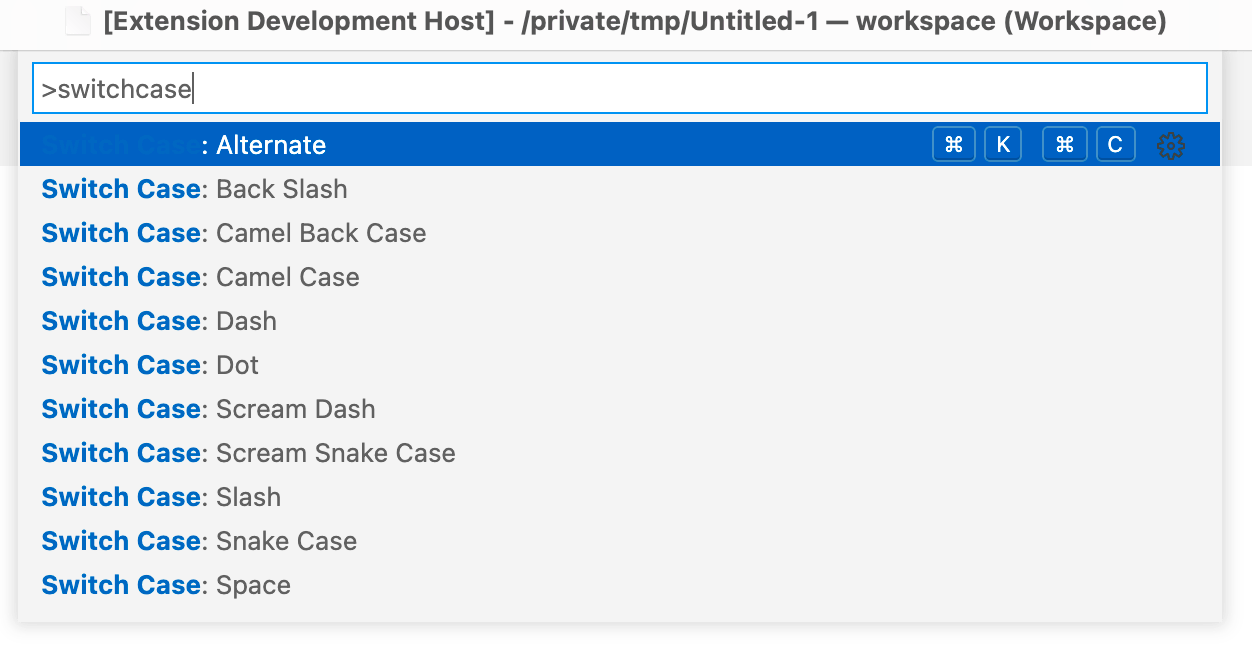1252x656 pixels.
Task: Pick Switch Case: Scream Snake Case
Action: [620, 453]
